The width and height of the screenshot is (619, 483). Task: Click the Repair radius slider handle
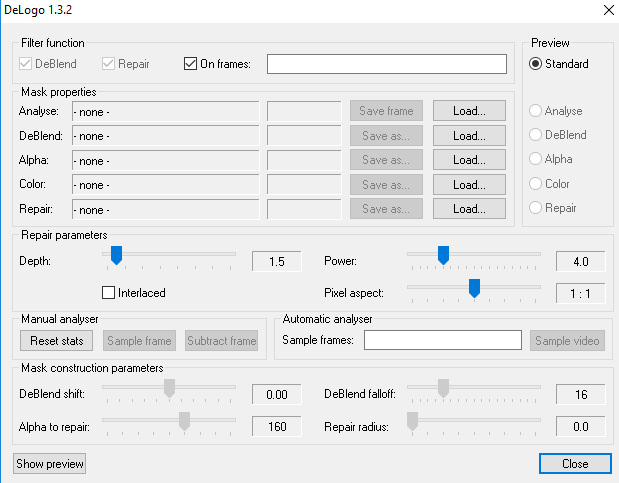[412, 421]
